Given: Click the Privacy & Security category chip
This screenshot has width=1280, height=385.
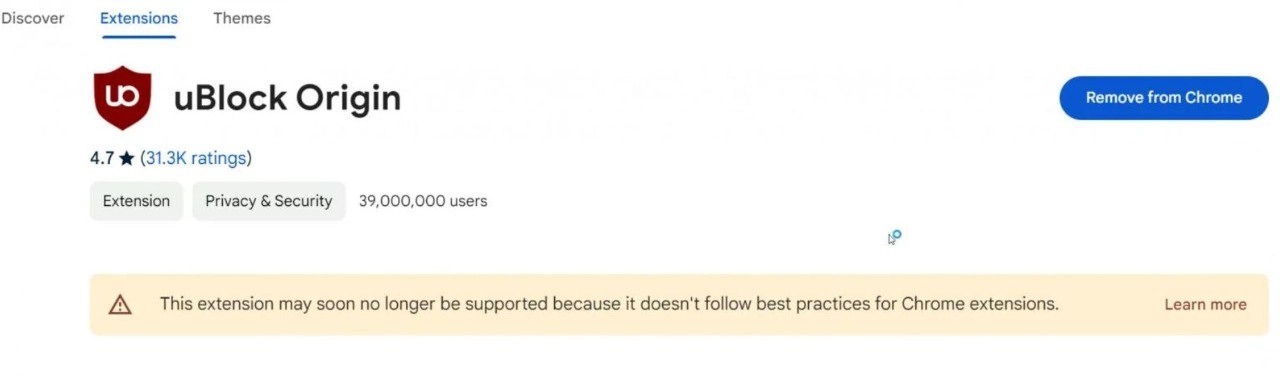Looking at the screenshot, I should pyautogui.click(x=269, y=201).
